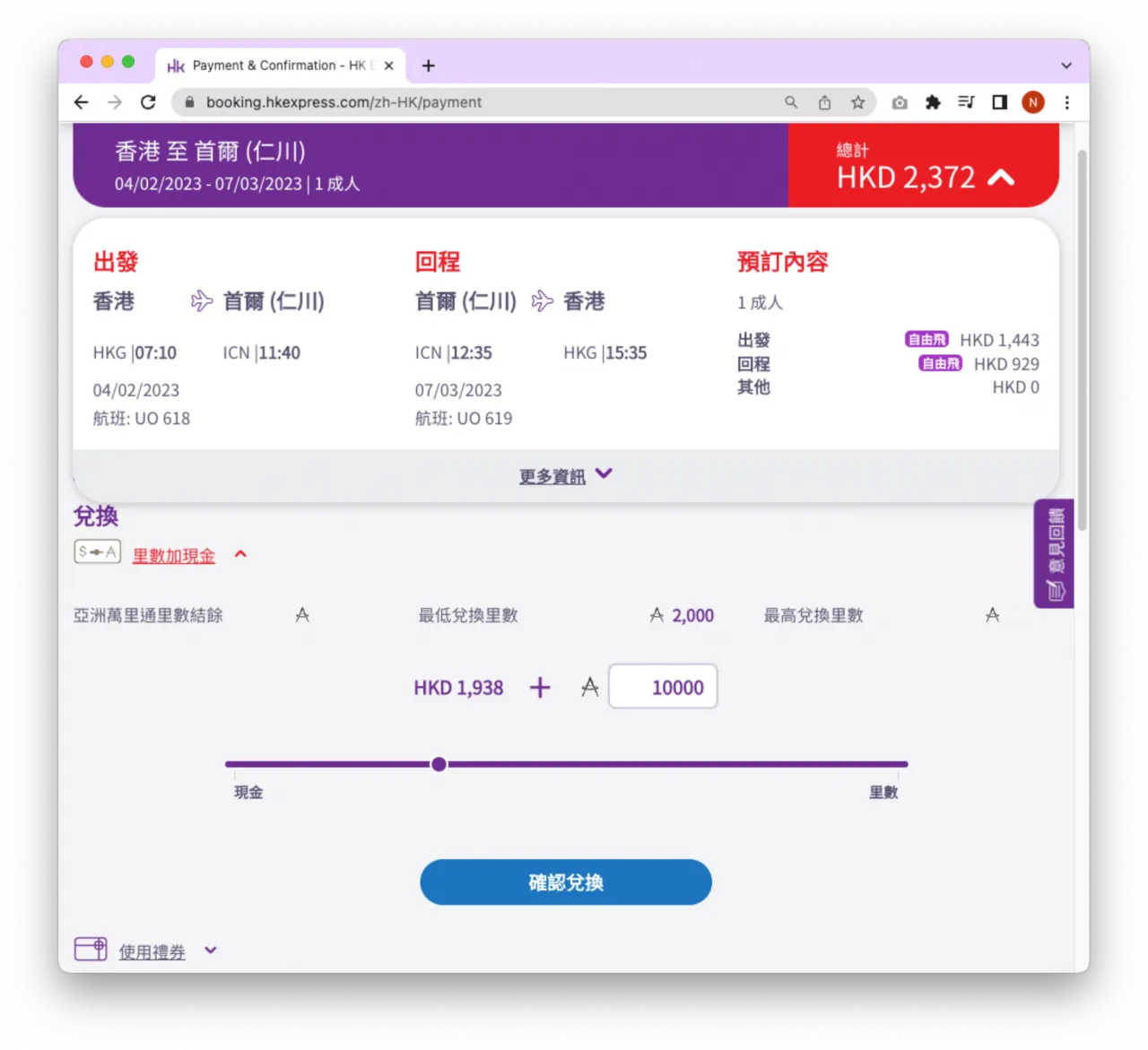This screenshot has width=1148, height=1050.
Task: Click the lock icon in address bar
Action: 189,102
